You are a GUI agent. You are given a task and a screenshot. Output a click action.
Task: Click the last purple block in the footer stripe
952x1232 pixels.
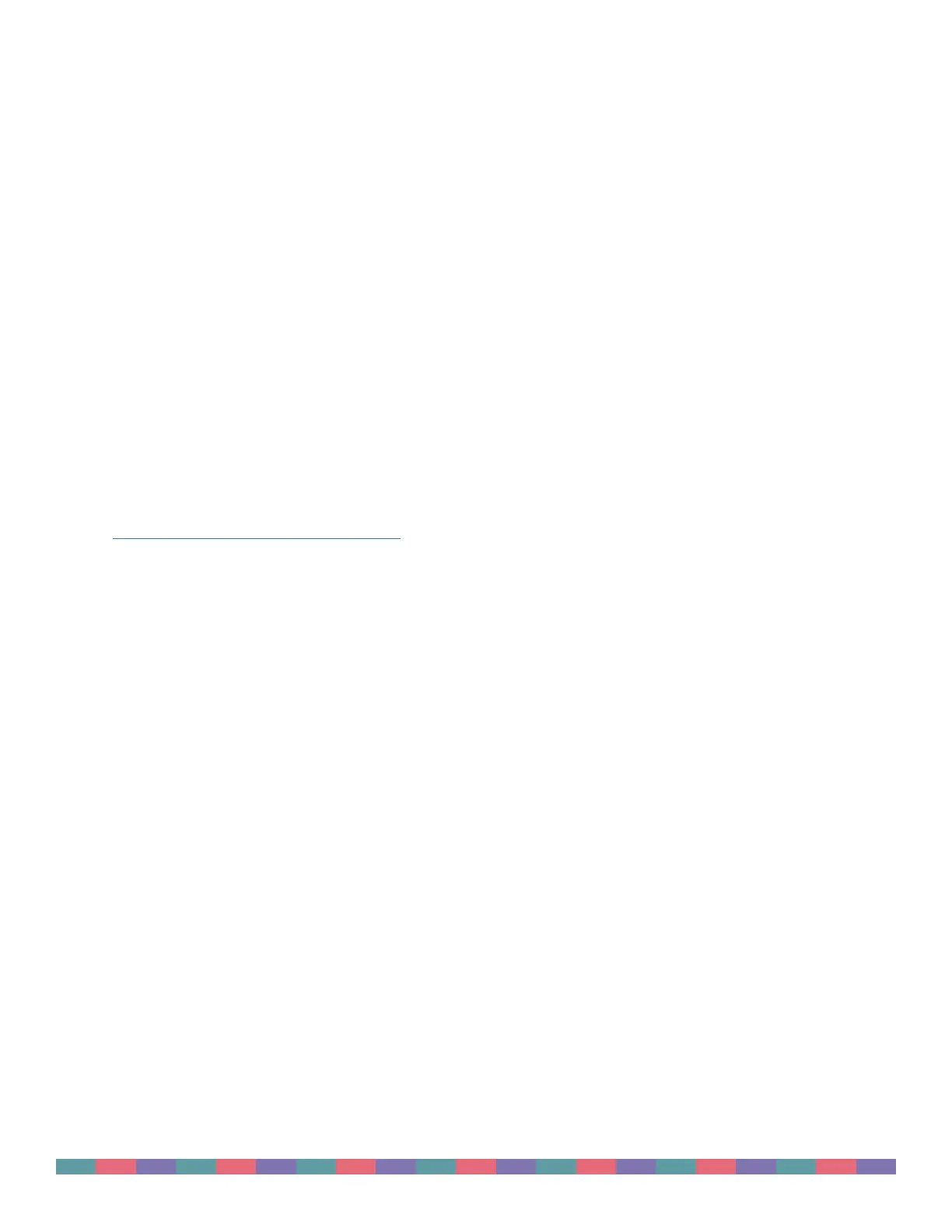tap(876, 1166)
